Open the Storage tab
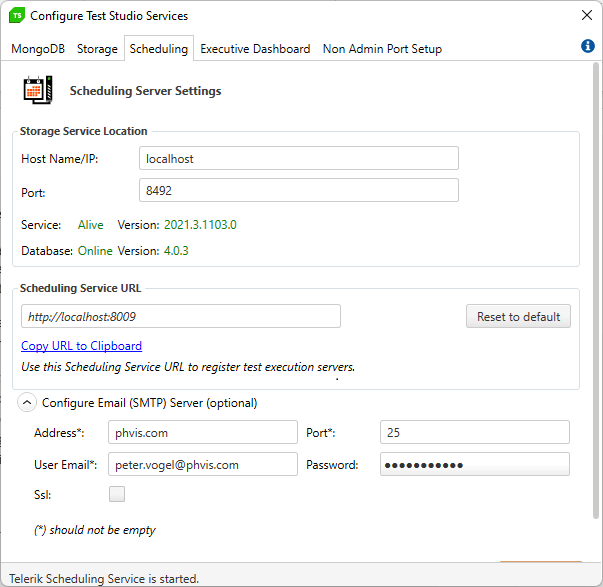603x587 pixels. (97, 49)
